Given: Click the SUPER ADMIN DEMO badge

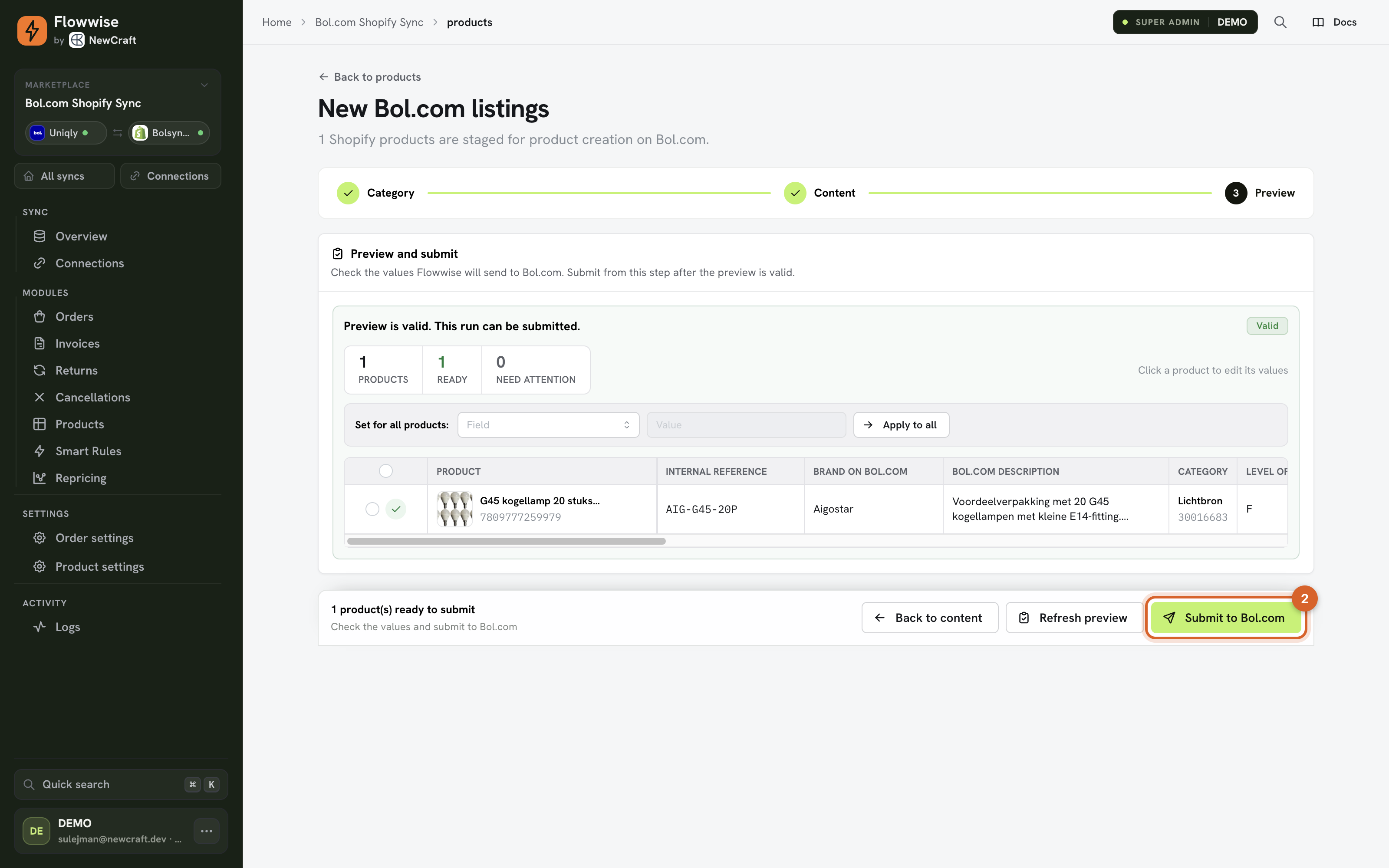Looking at the screenshot, I should coord(1185,23).
